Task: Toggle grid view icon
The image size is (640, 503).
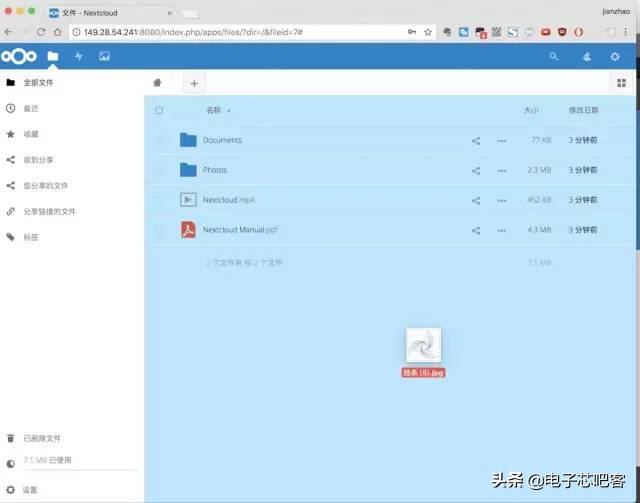Action: click(622, 83)
